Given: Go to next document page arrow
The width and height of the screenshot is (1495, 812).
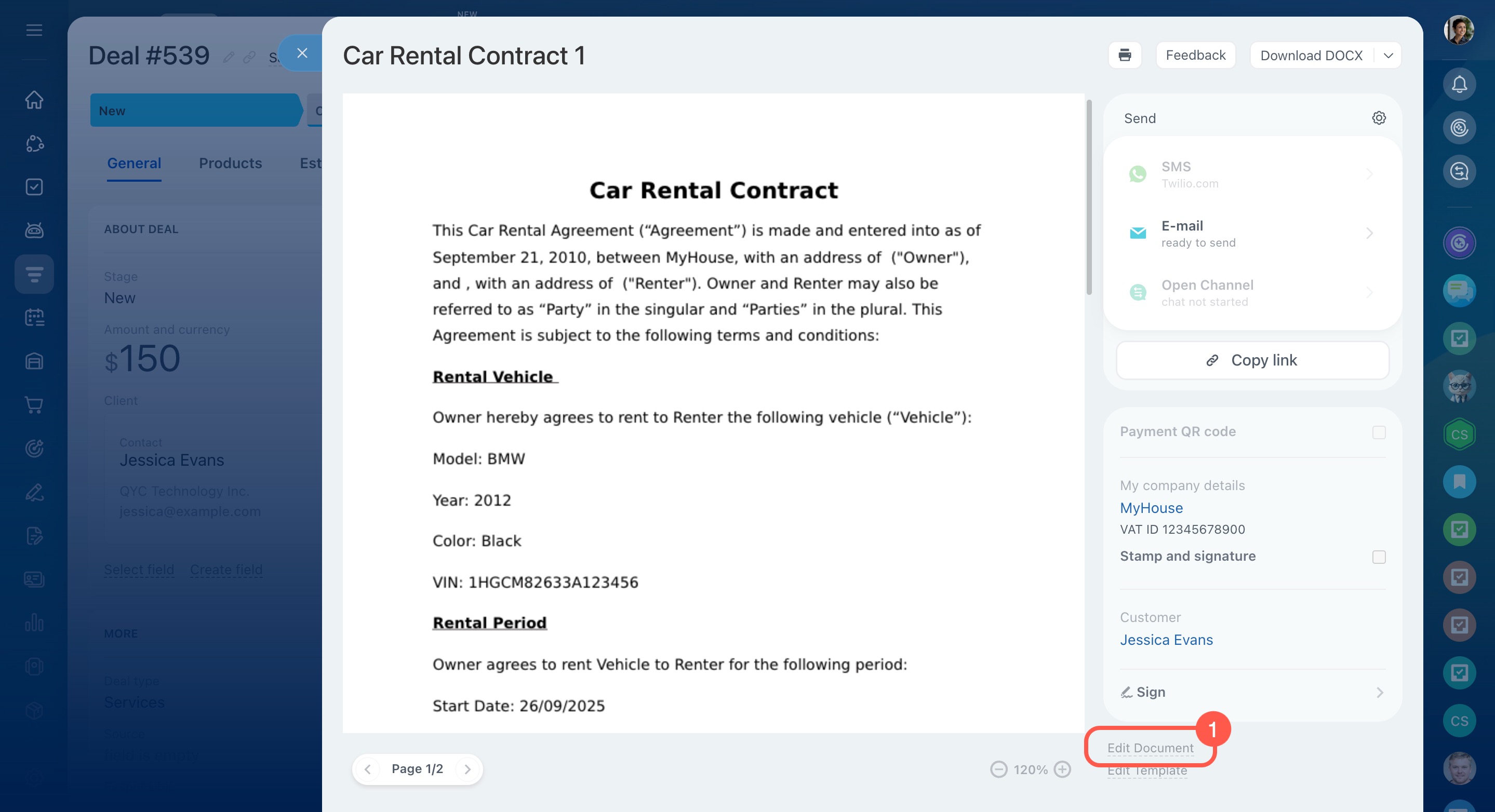Looking at the screenshot, I should coord(467,769).
